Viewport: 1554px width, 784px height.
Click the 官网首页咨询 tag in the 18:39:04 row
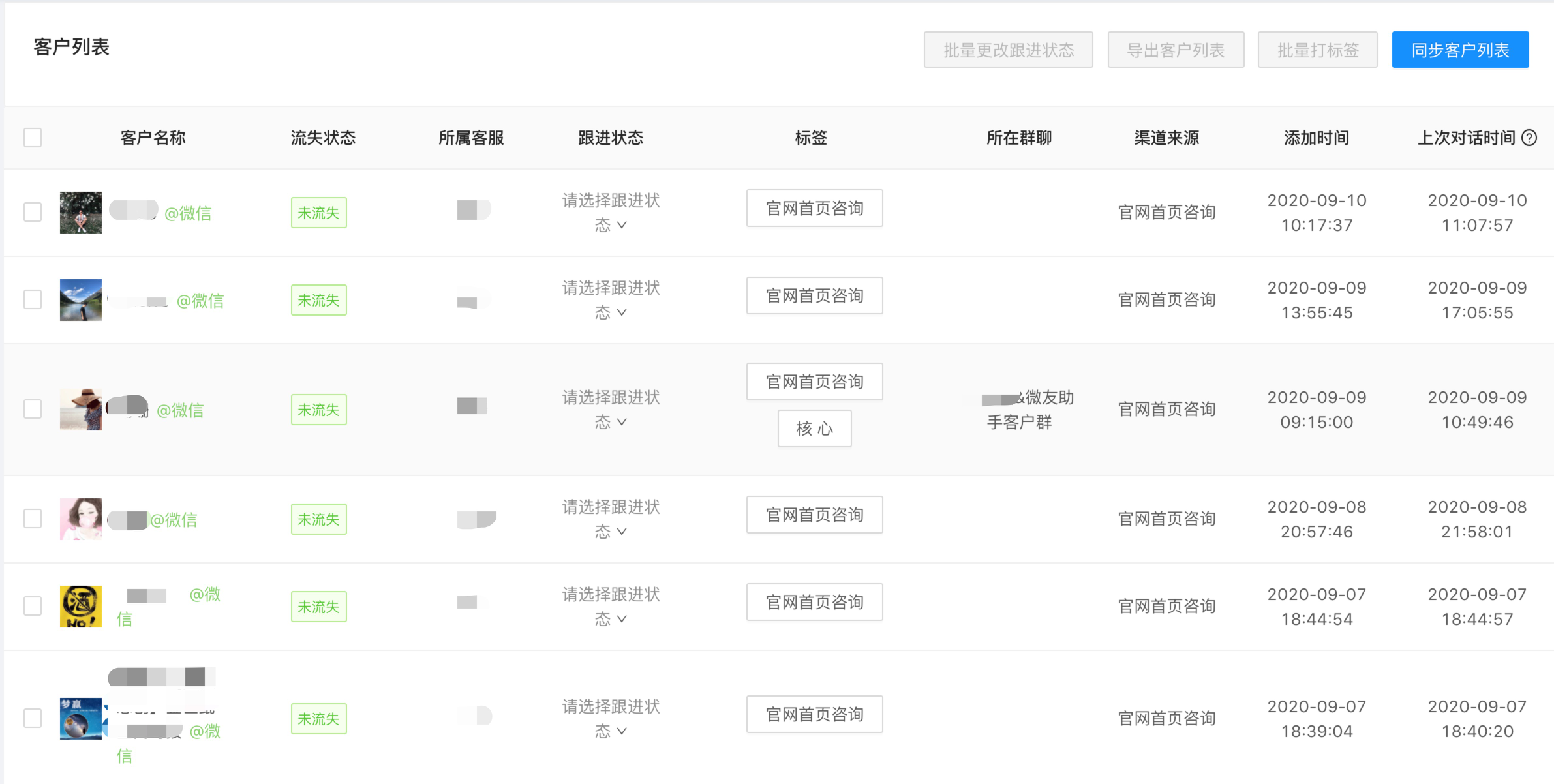[814, 714]
